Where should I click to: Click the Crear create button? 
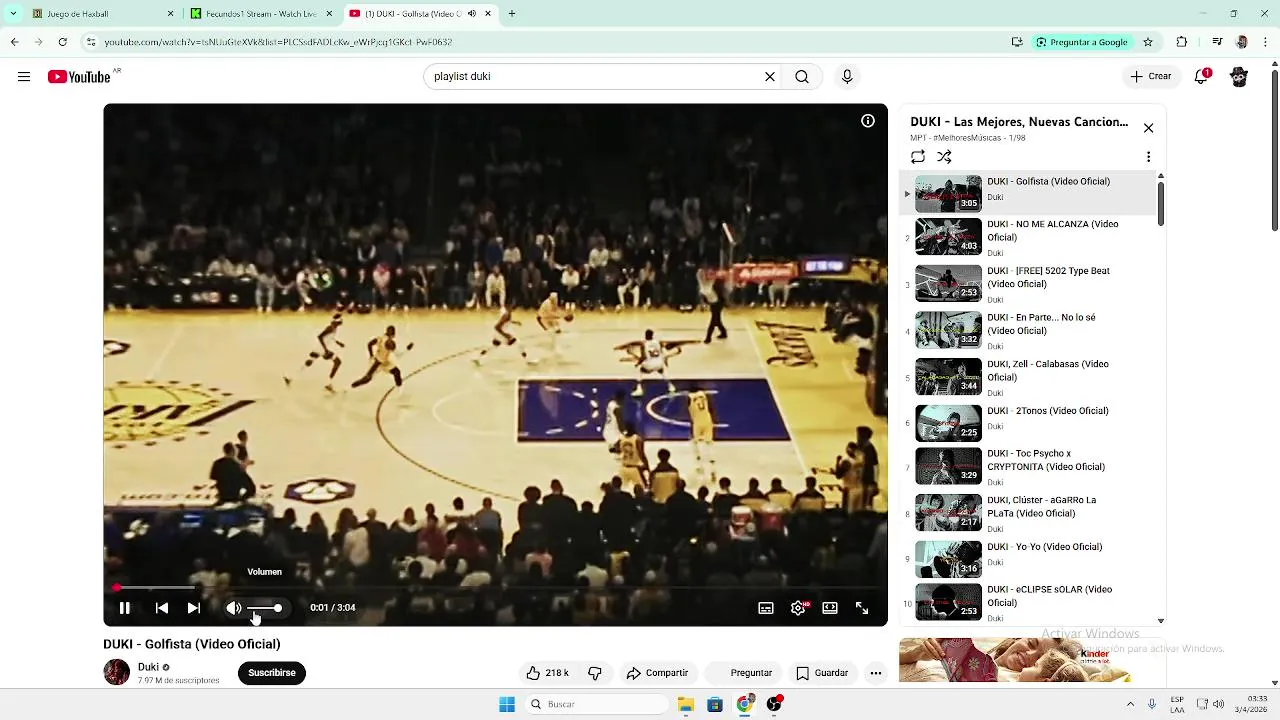[1151, 76]
